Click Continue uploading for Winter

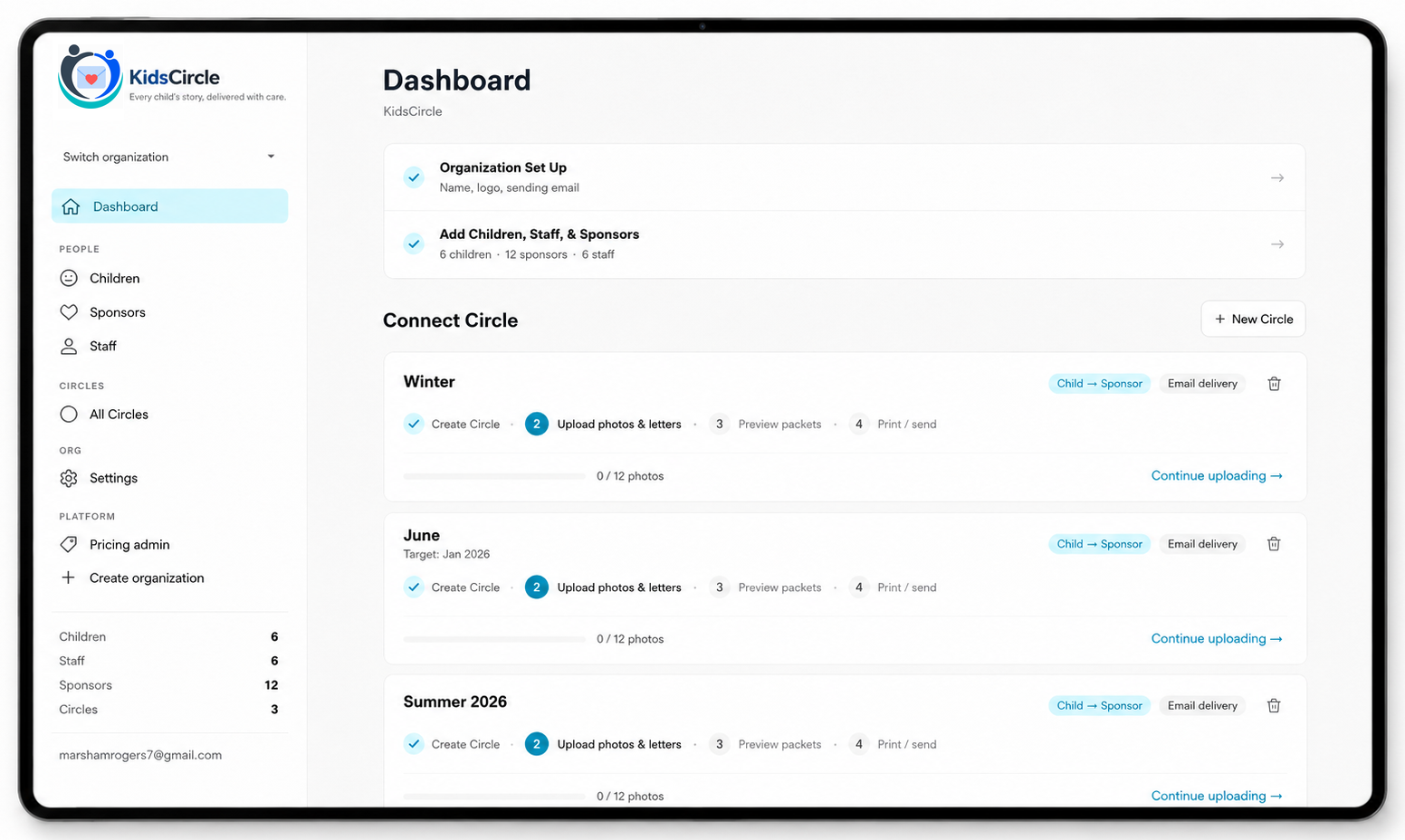tap(1217, 476)
